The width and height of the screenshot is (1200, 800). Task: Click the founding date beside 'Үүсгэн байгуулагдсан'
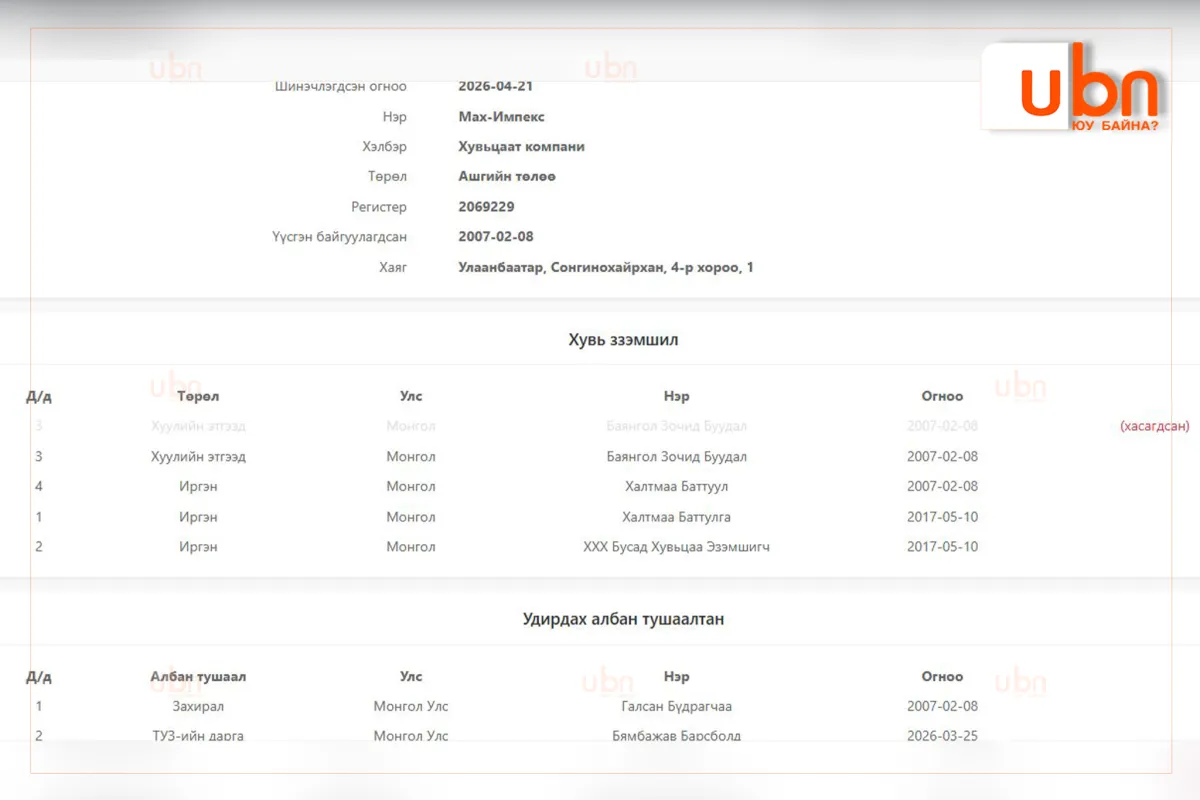(x=496, y=237)
